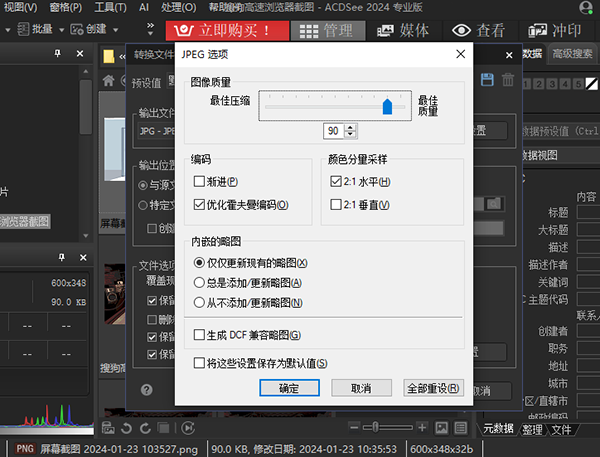Click the shopping cart buy now icon
Viewport: 600px width, 457px height.
183,30
